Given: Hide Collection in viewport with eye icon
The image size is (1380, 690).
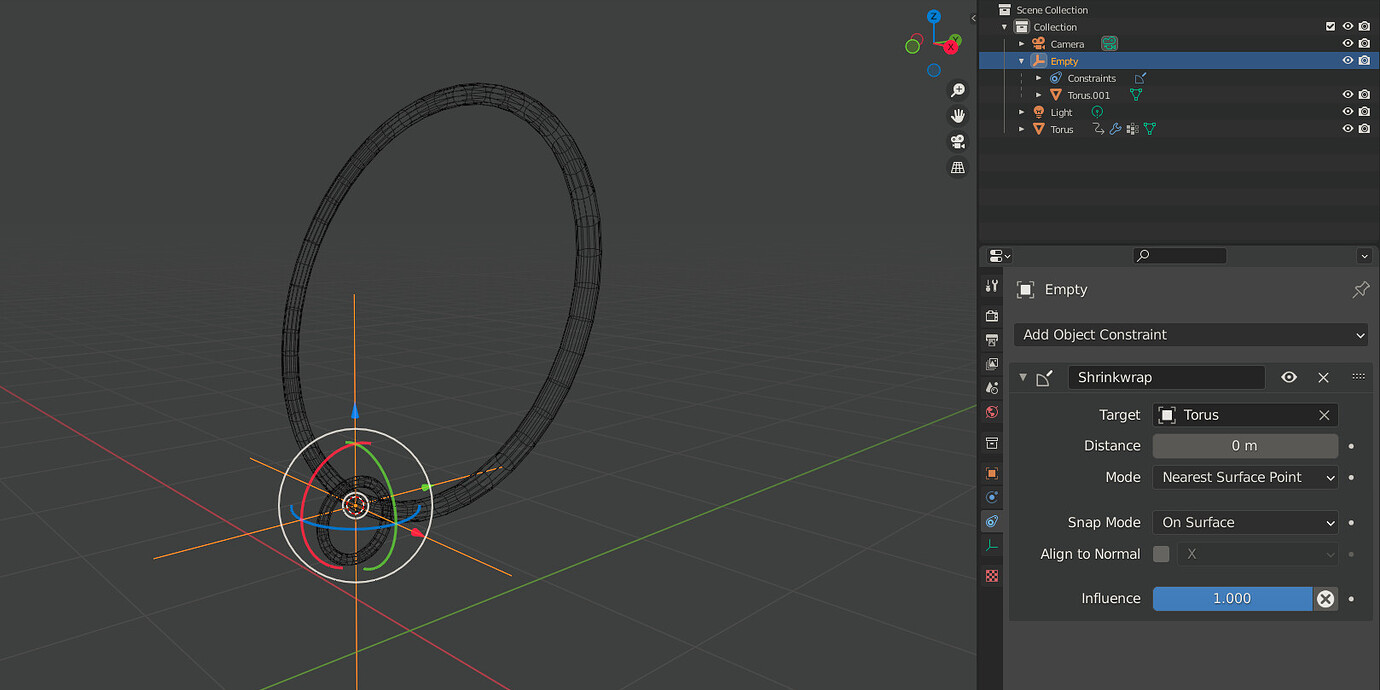Looking at the screenshot, I should pyautogui.click(x=1347, y=27).
